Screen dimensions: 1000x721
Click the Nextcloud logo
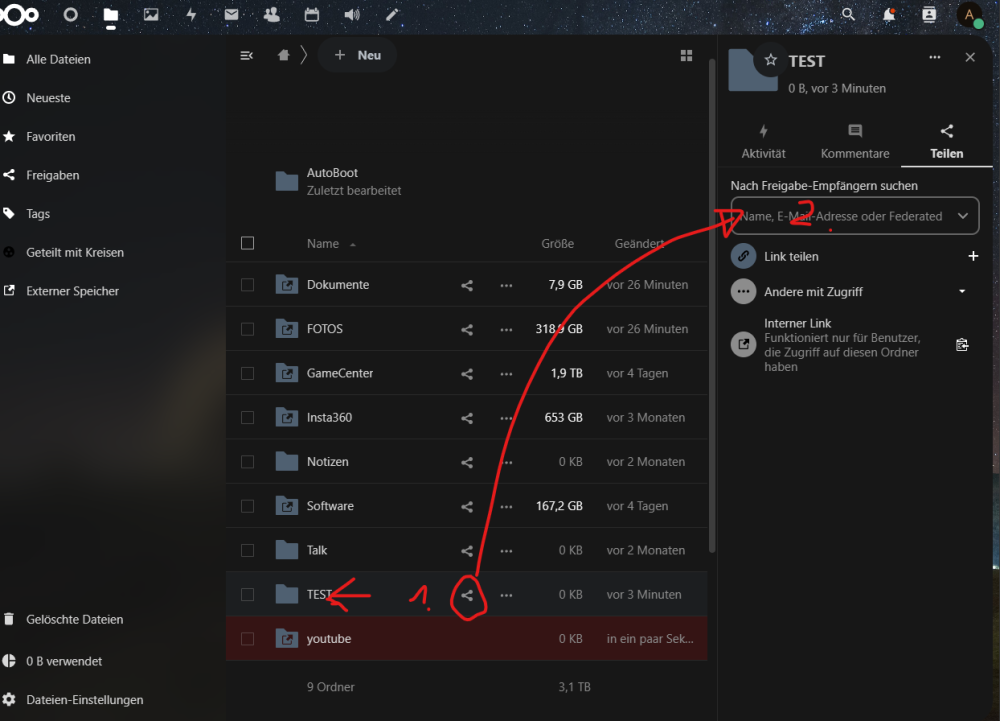click(19, 14)
